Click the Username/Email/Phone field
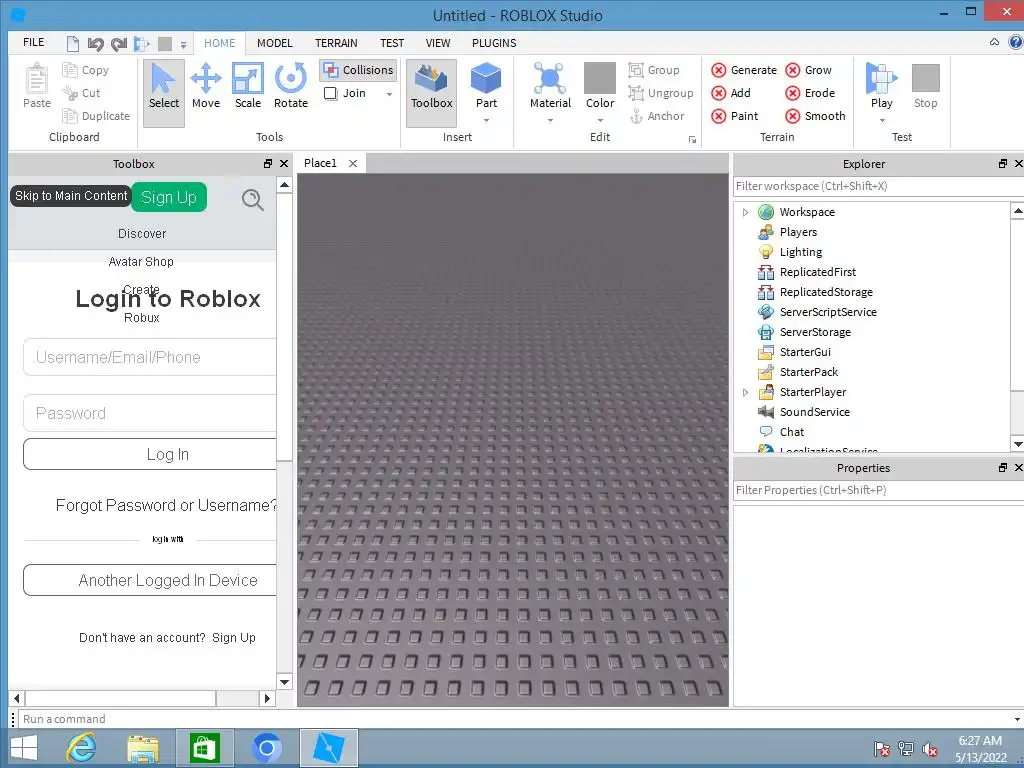The height and width of the screenshot is (768, 1024). pyautogui.click(x=150, y=357)
